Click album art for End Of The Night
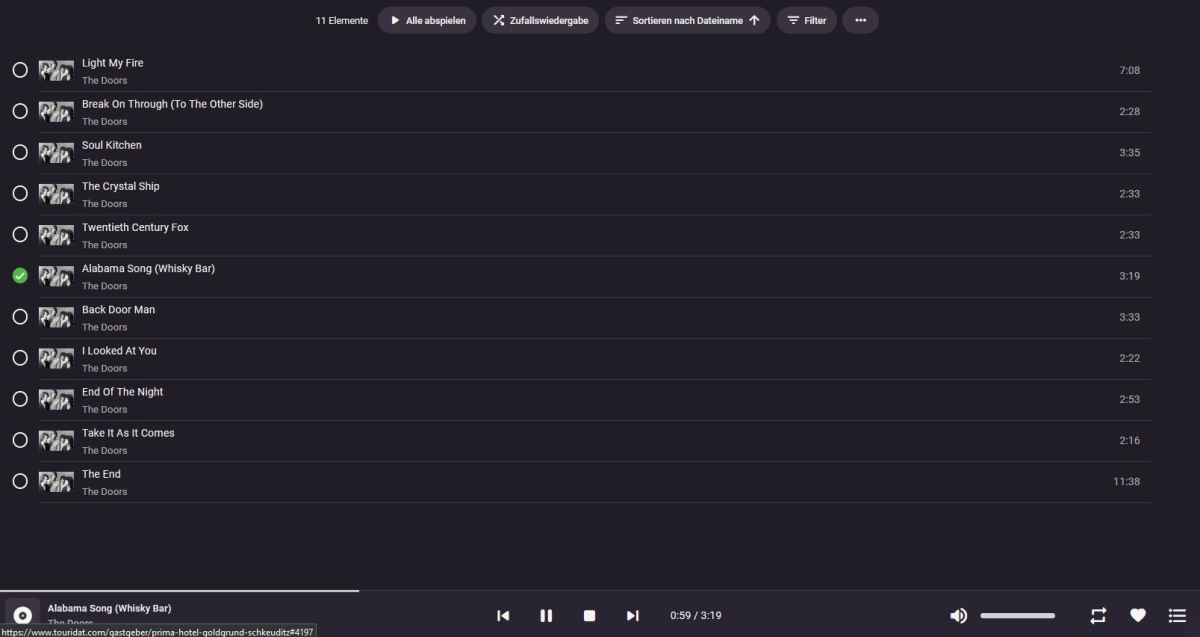Screen dimensions: 1200x637 56,399
